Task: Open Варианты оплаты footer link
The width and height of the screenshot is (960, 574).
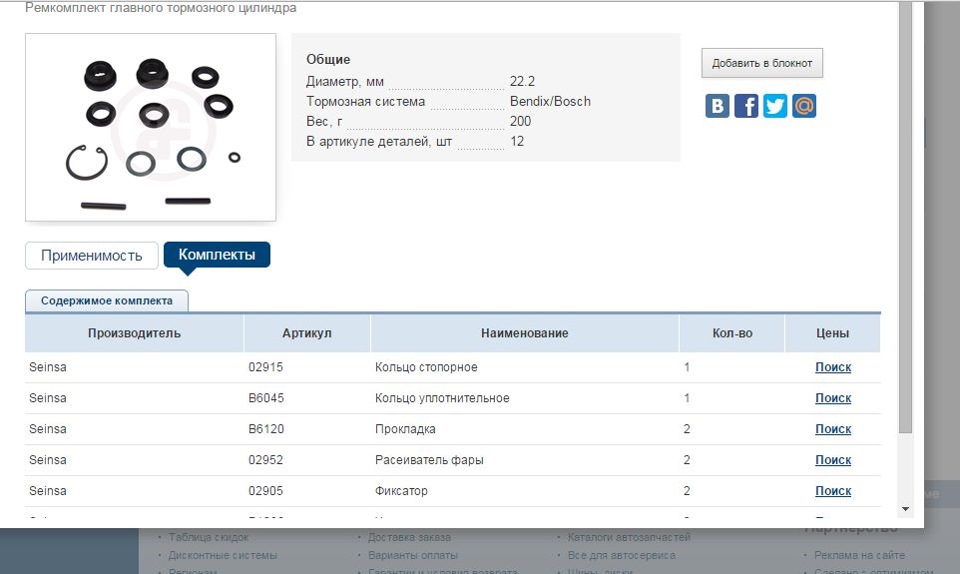Action: (x=413, y=555)
